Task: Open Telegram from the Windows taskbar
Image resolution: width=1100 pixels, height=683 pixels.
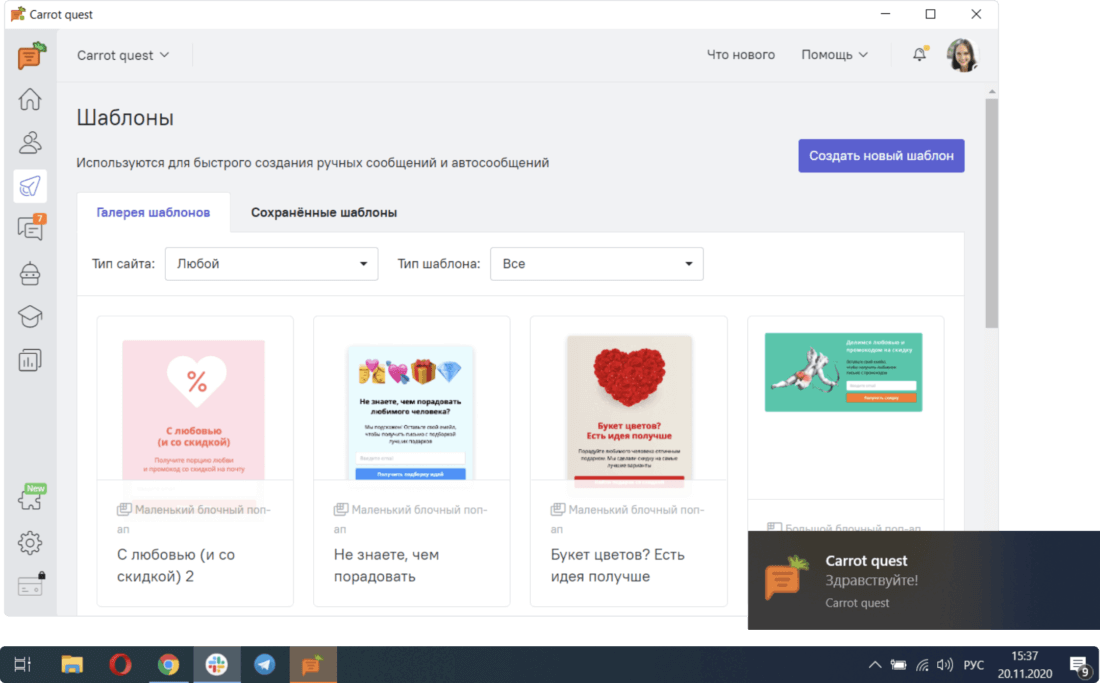Action: pos(265,664)
